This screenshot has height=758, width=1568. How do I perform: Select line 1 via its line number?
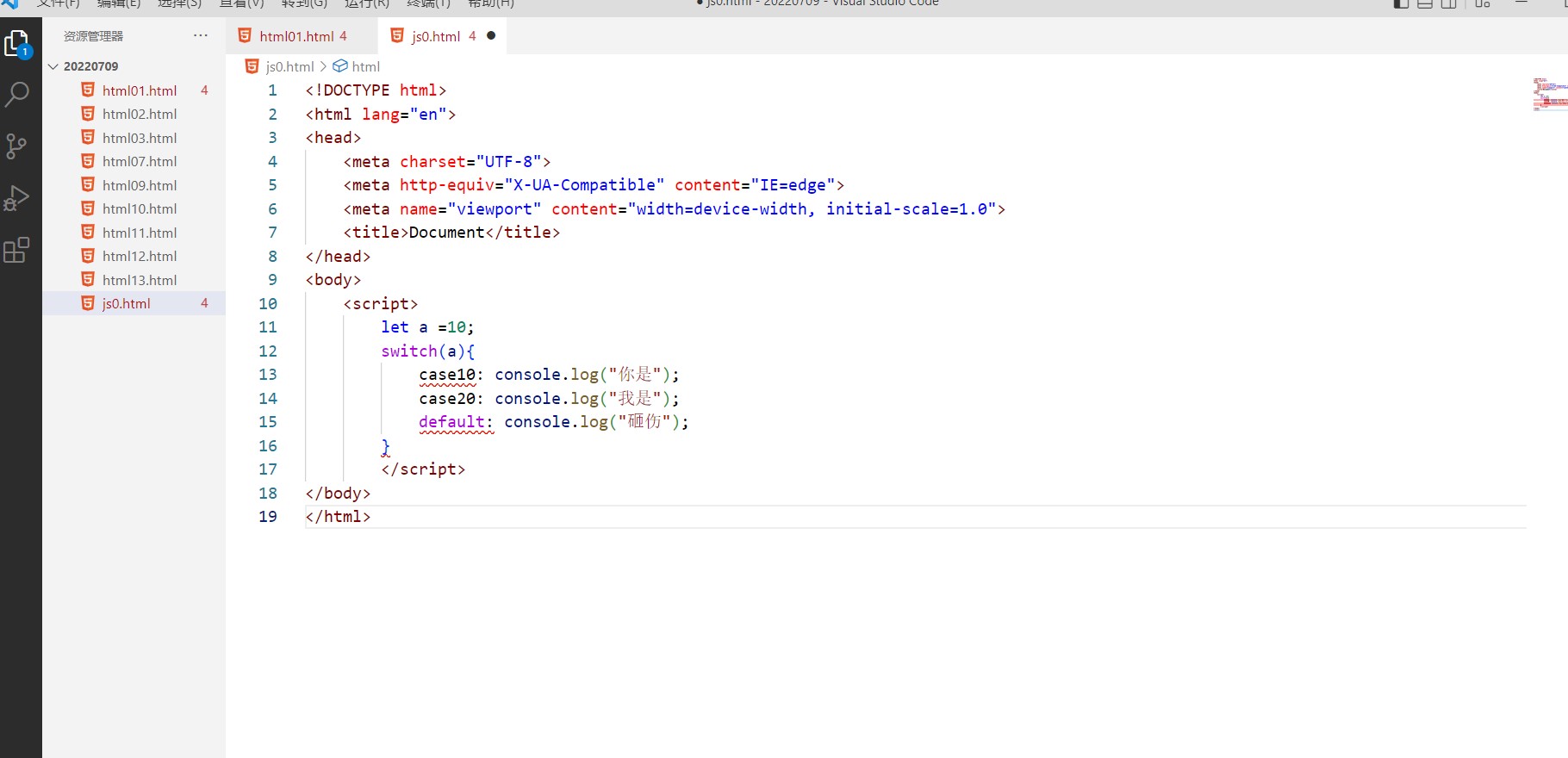(x=272, y=90)
